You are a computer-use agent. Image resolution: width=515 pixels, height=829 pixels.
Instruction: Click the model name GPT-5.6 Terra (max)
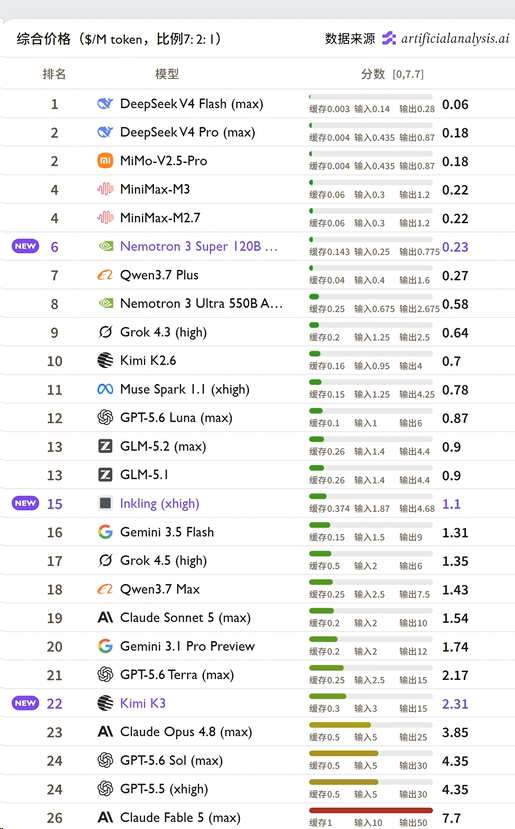tap(177, 675)
